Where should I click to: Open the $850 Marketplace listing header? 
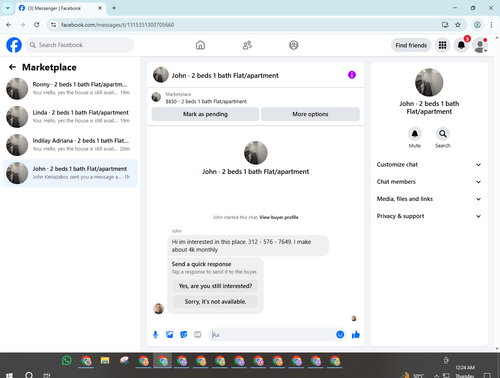coord(256,98)
